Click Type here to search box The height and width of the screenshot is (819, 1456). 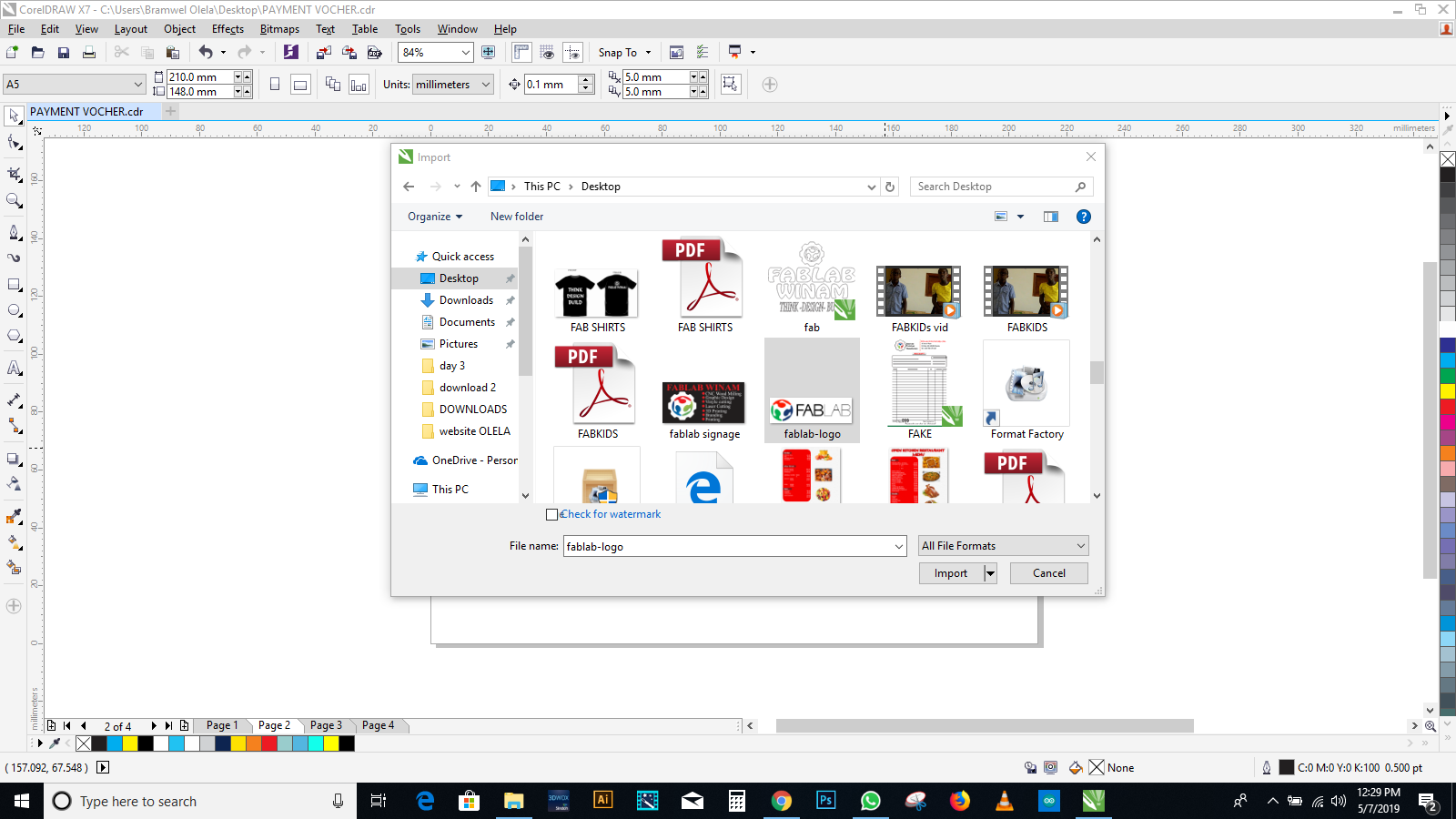(x=200, y=801)
